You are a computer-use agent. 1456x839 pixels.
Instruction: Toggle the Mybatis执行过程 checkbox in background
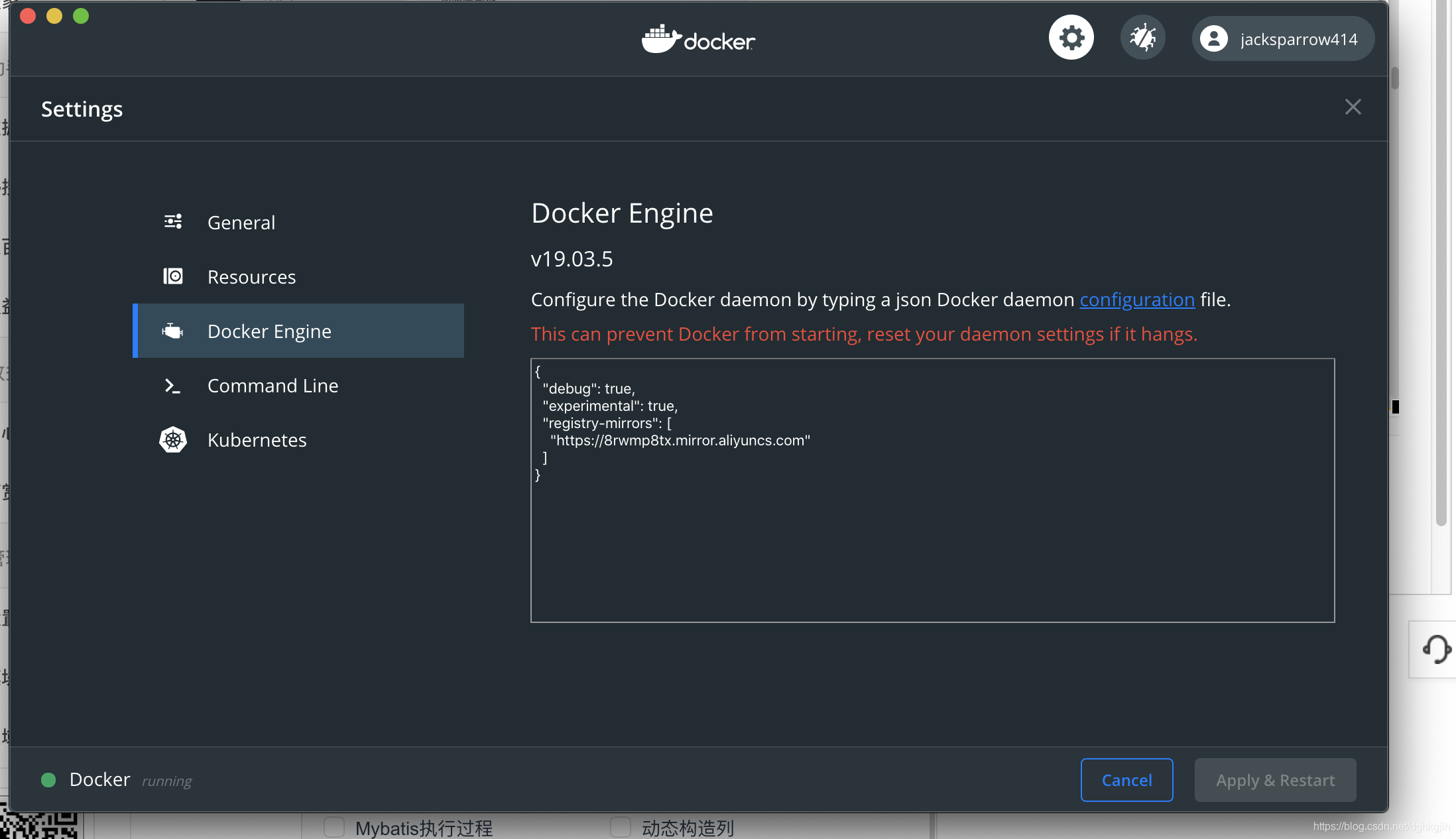334,827
